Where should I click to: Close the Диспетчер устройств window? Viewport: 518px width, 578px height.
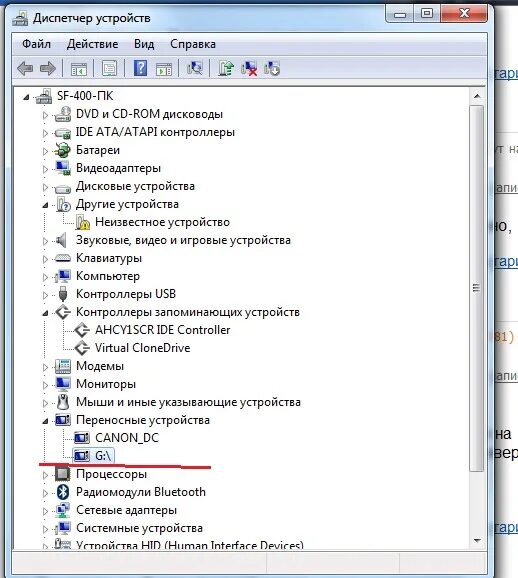pyautogui.click(x=465, y=14)
